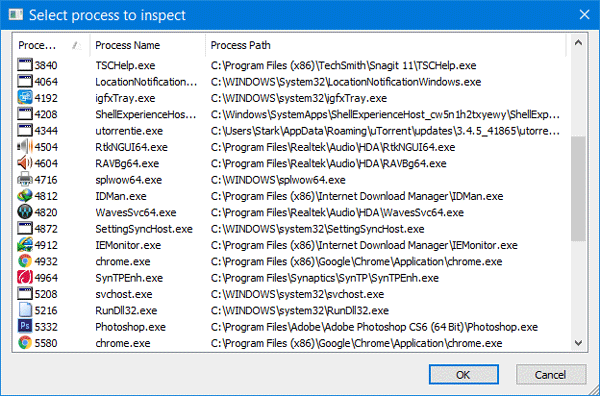Viewport: 600px width, 396px height.
Task: Select the IDMan.exe globe icon
Action: [x=25, y=196]
